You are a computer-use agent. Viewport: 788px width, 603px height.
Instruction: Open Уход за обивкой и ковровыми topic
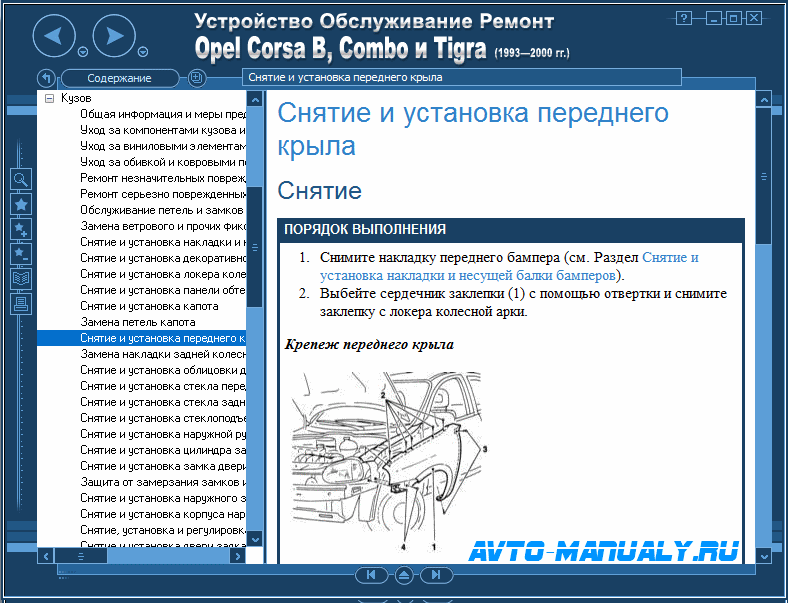(163, 162)
